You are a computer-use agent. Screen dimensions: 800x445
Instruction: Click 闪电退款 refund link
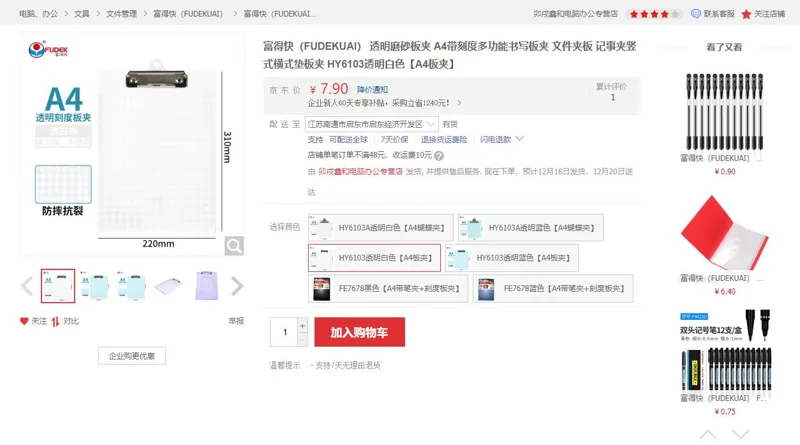pyautogui.click(x=495, y=139)
